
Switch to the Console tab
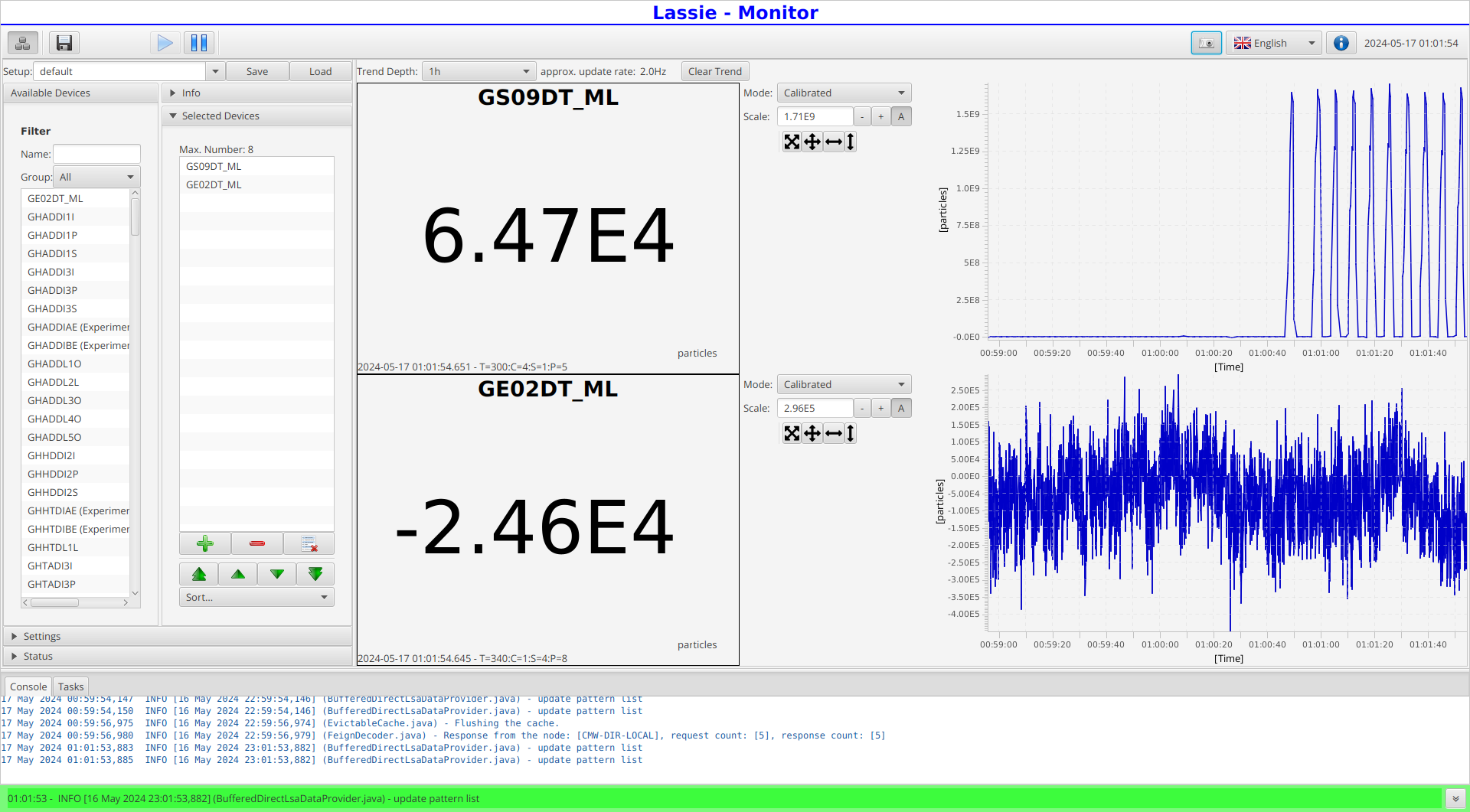[x=28, y=686]
